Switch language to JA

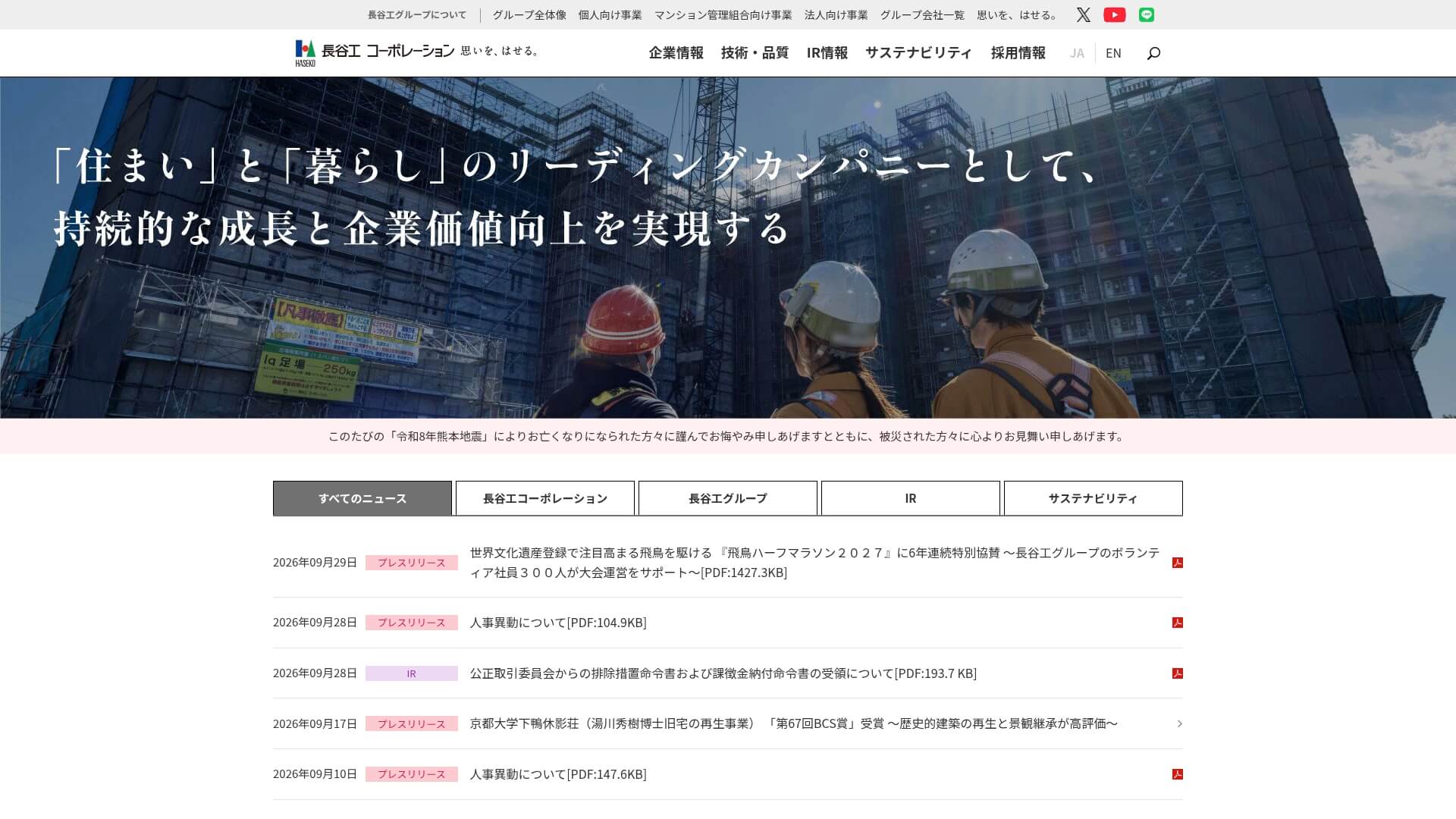[1077, 53]
